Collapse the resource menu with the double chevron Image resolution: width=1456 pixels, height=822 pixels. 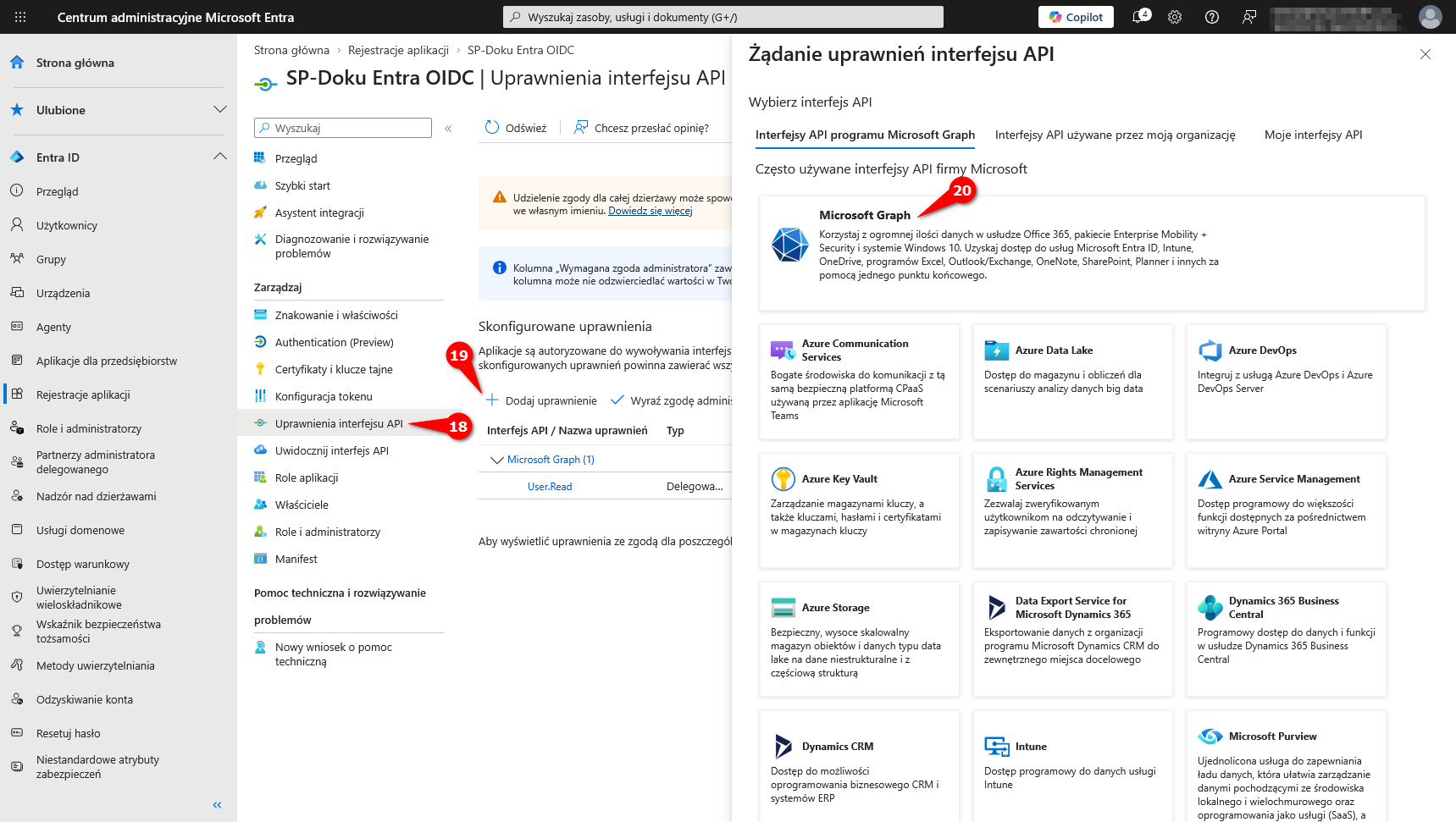pyautogui.click(x=448, y=129)
